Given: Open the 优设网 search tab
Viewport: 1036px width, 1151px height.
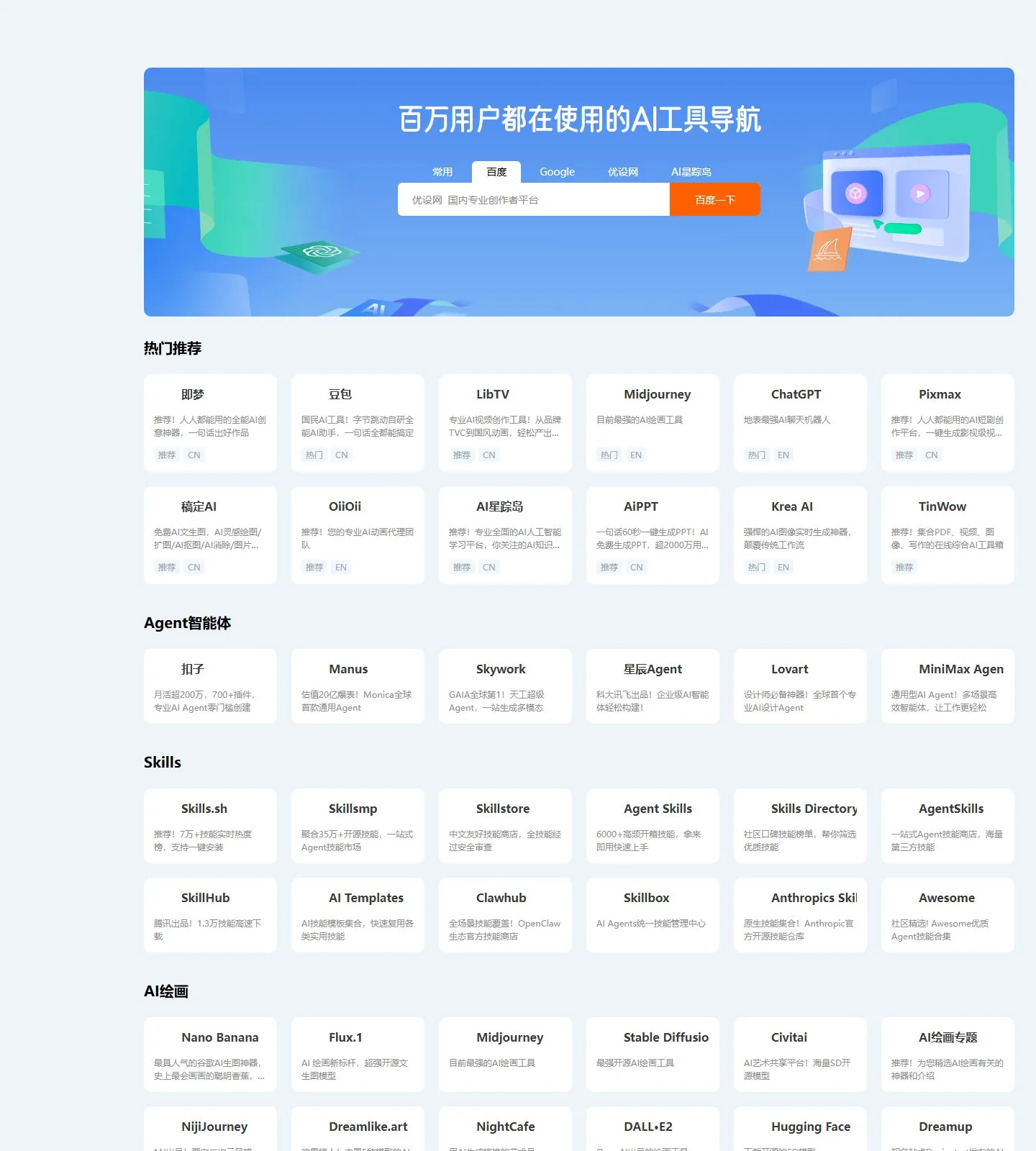Looking at the screenshot, I should pos(623,172).
